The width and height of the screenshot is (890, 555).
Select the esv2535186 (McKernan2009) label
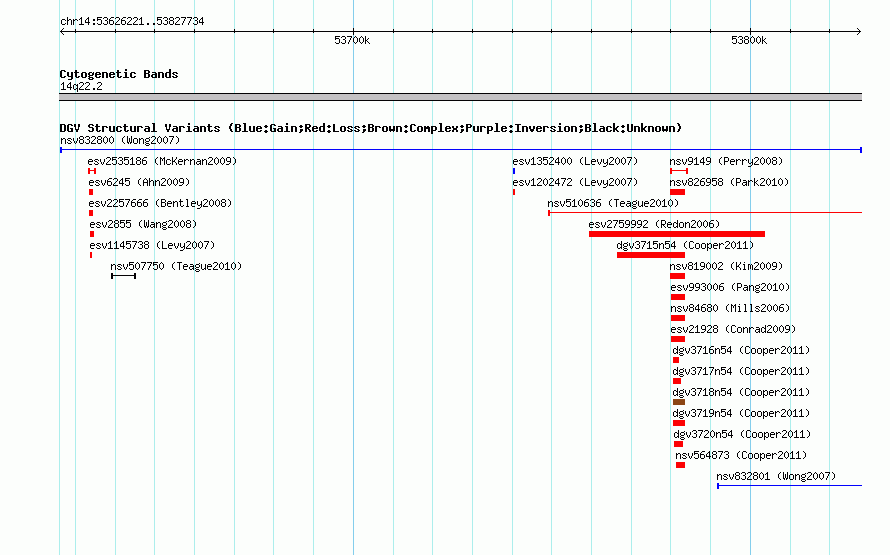162,161
